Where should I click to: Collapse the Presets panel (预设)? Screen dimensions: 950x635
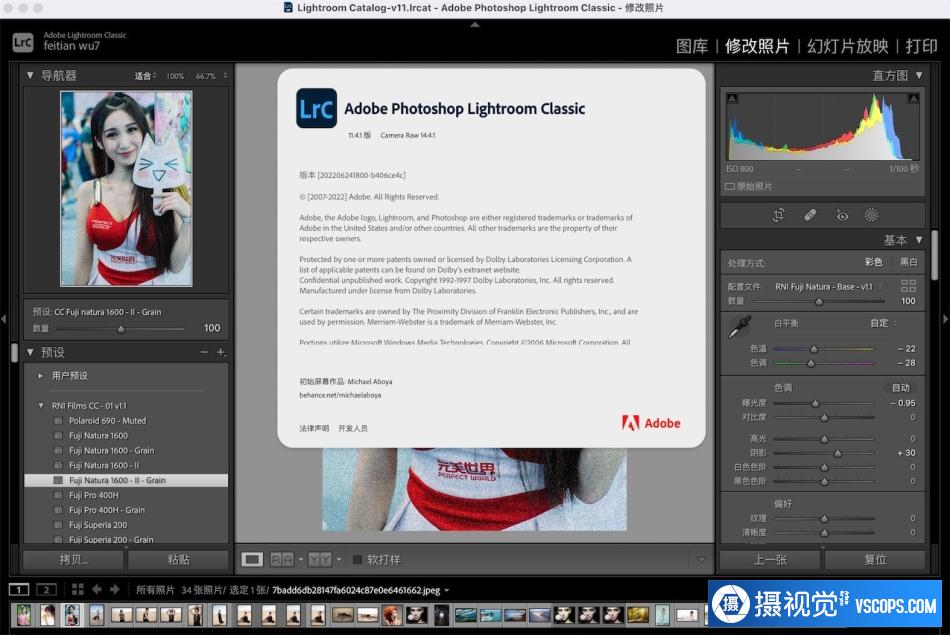tap(30, 352)
